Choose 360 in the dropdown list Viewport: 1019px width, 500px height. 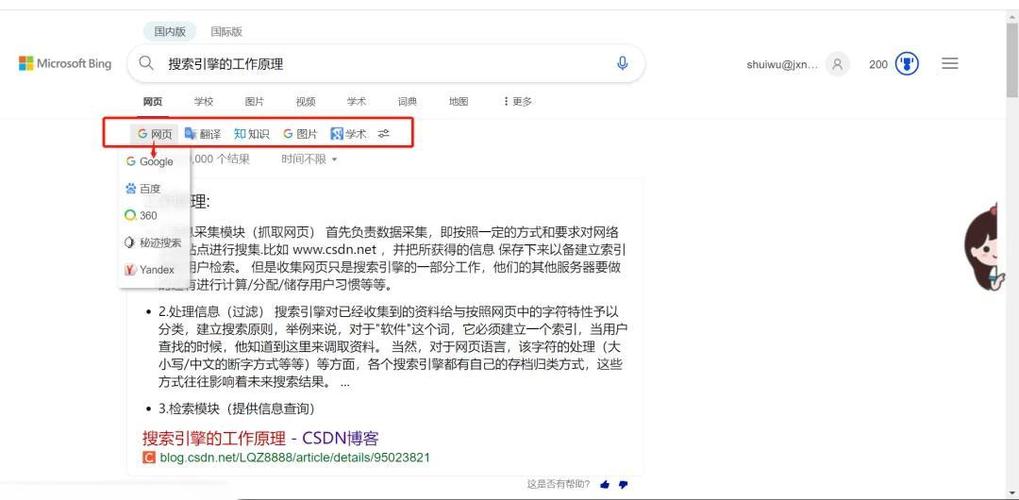coord(141,215)
